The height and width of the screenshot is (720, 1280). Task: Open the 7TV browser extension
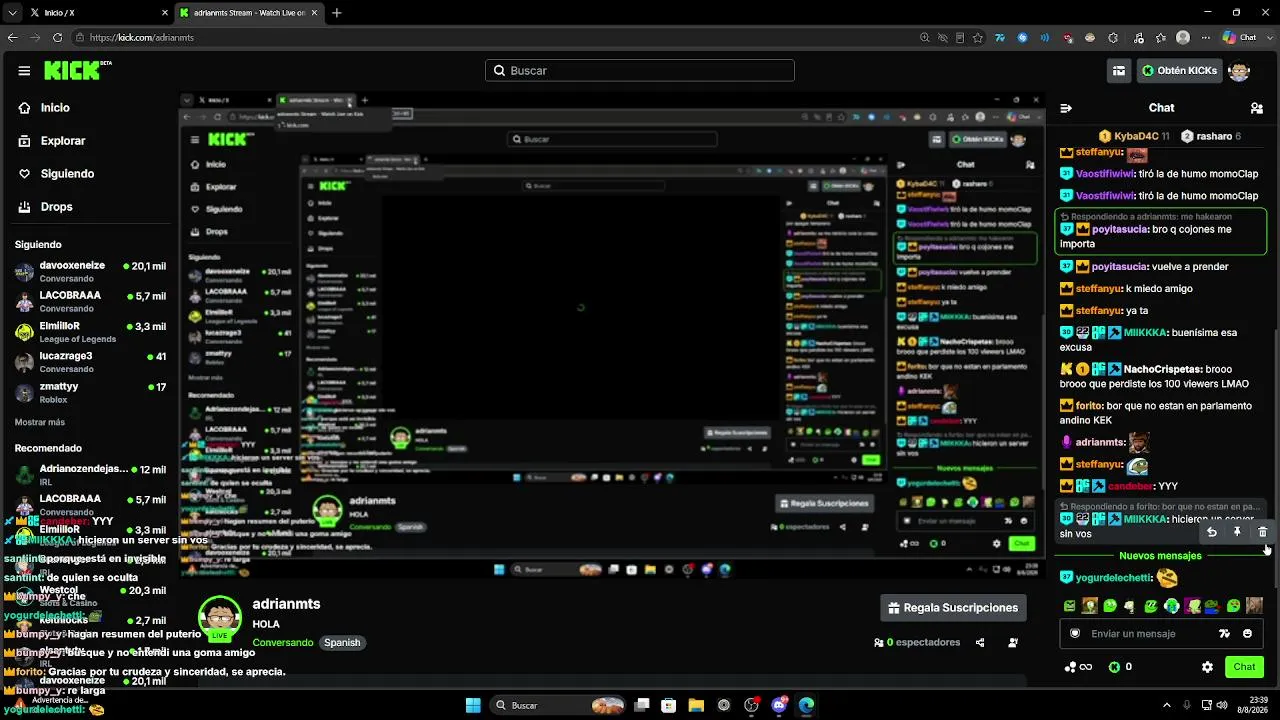[x=1000, y=38]
